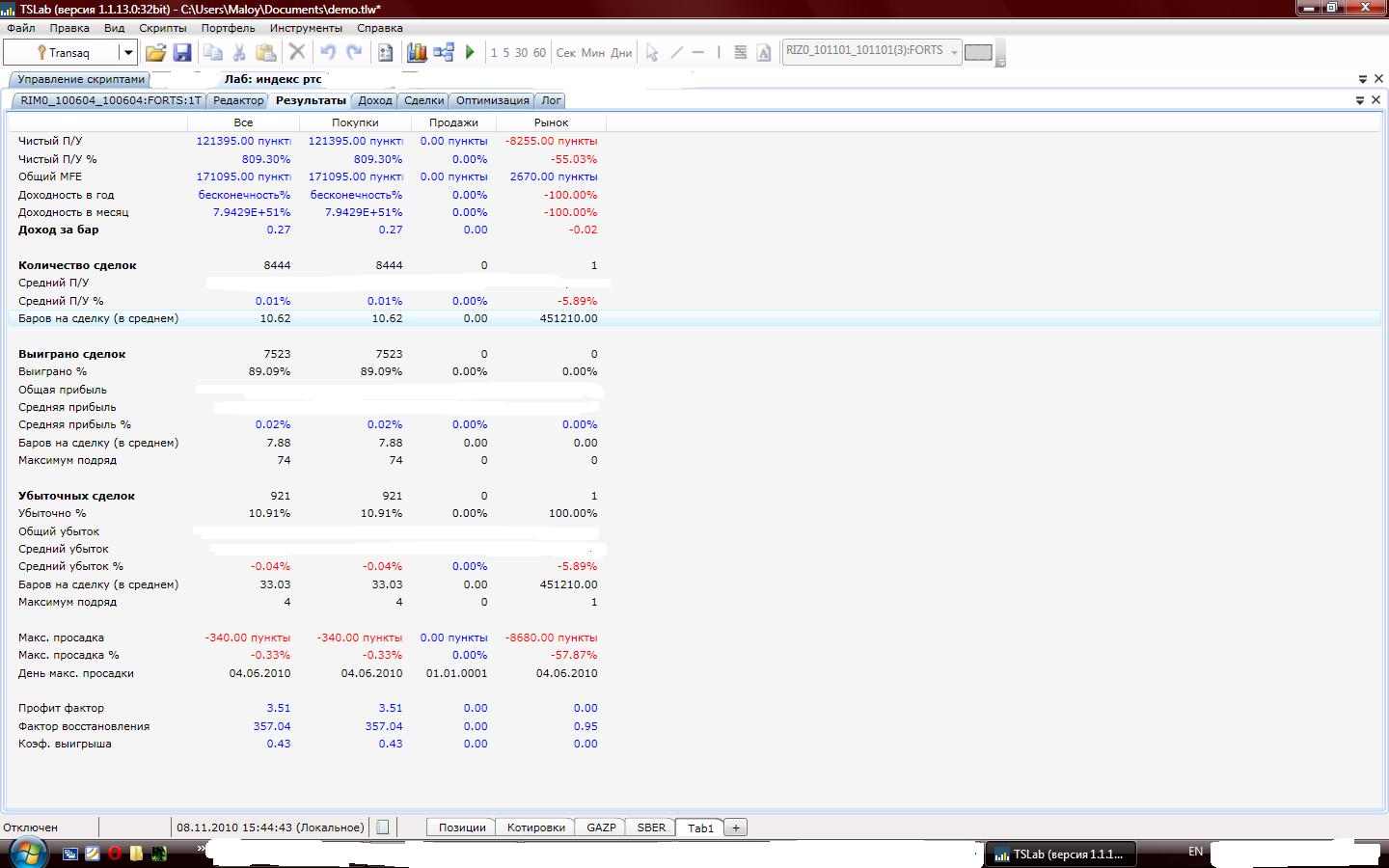Select the 30 timeframe interval
Screen dimensions: 1389x868
click(x=521, y=53)
